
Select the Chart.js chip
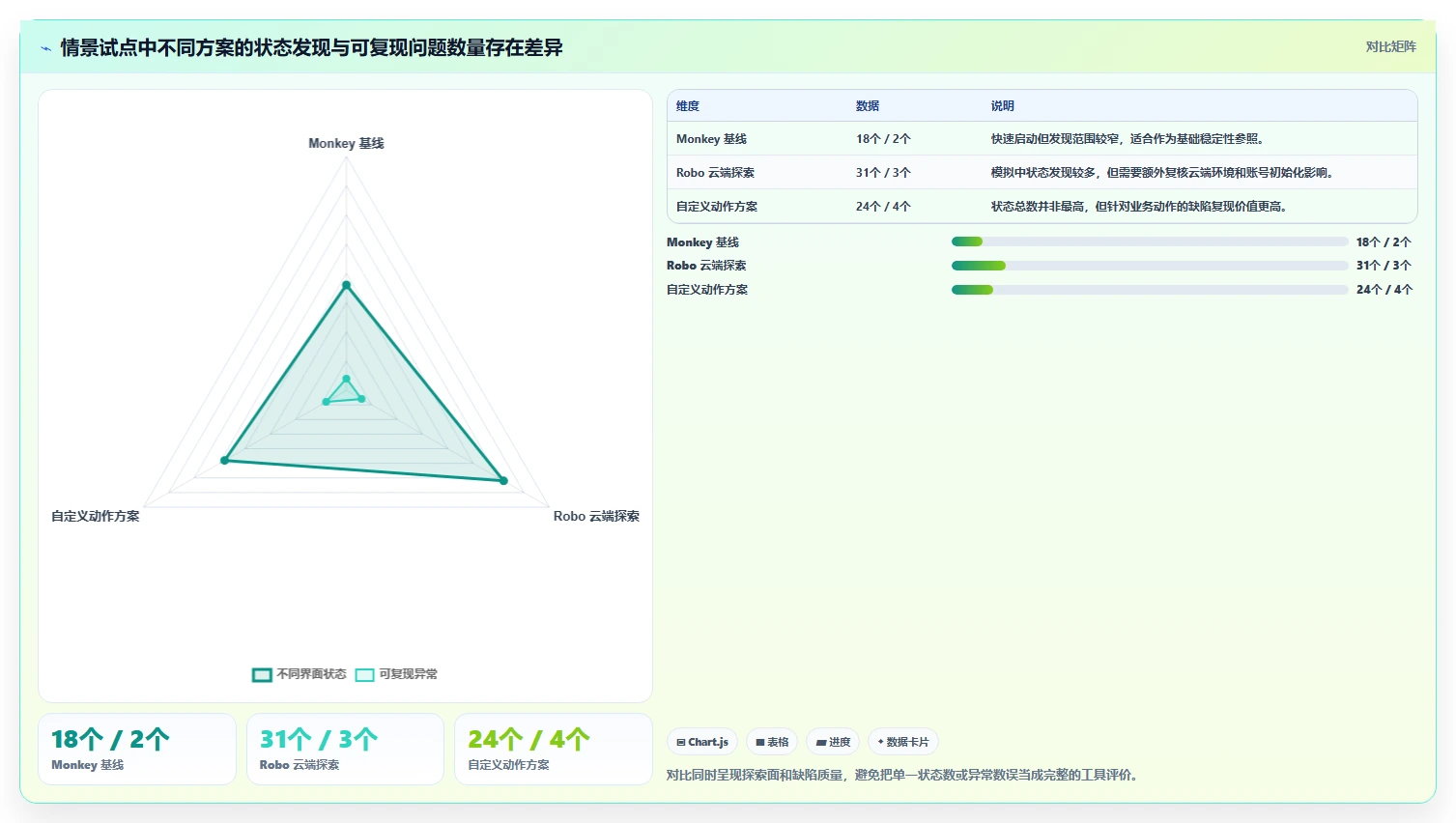coord(702,742)
